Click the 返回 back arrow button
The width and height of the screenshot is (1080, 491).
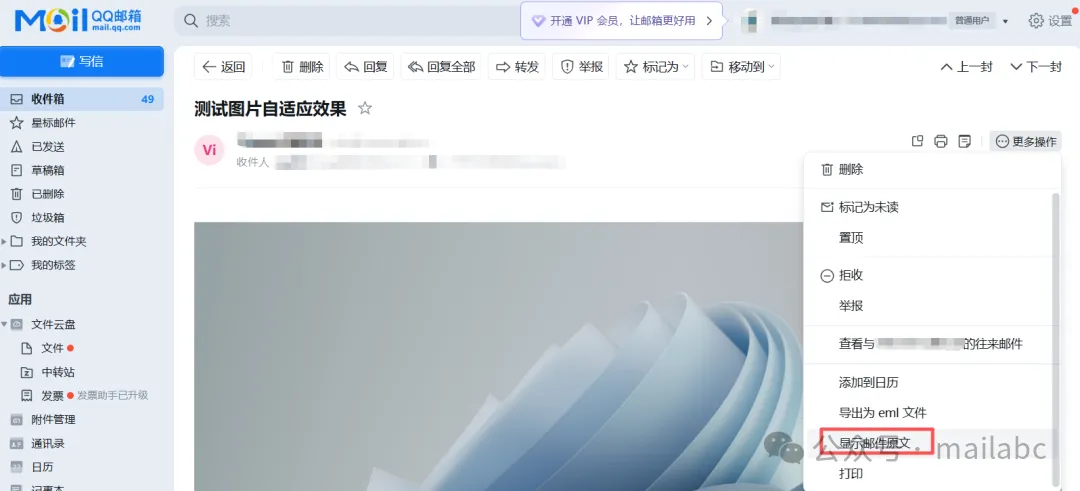point(223,67)
